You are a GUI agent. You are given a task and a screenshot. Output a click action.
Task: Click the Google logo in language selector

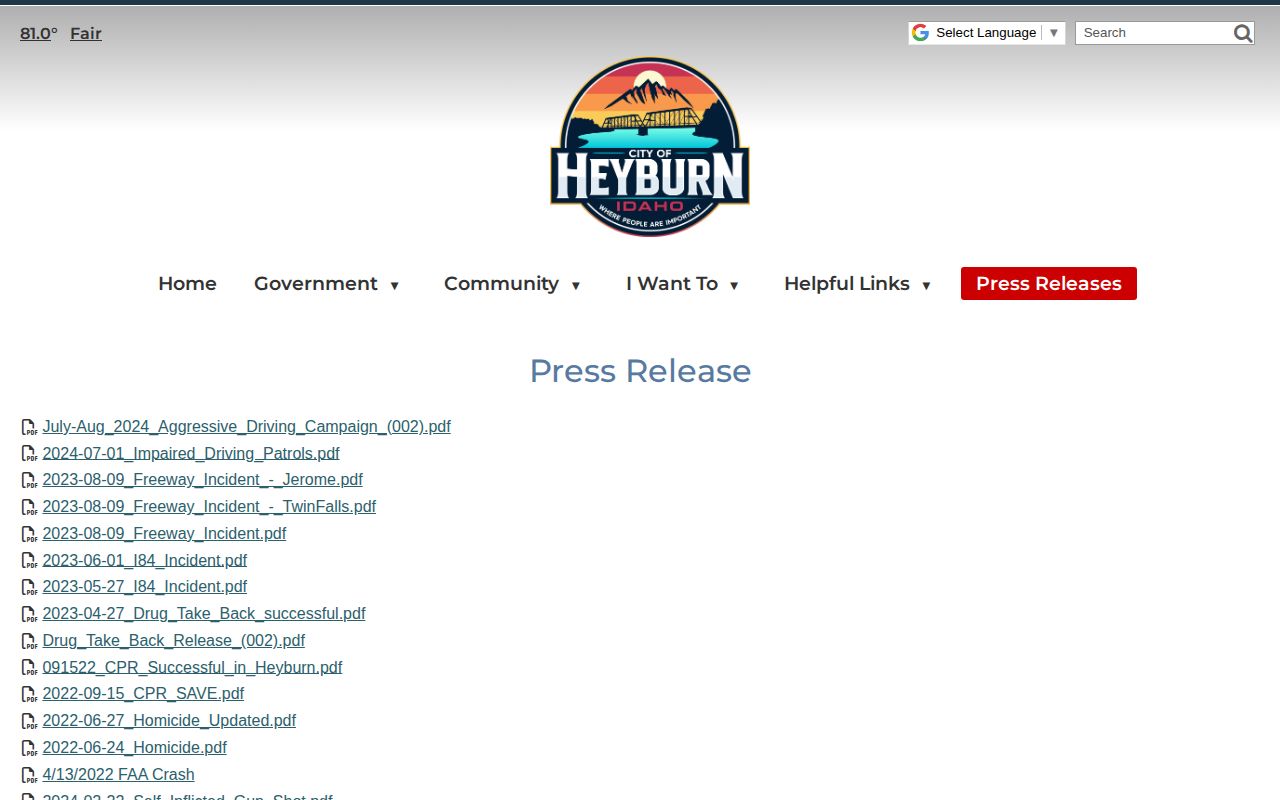[x=920, y=33]
